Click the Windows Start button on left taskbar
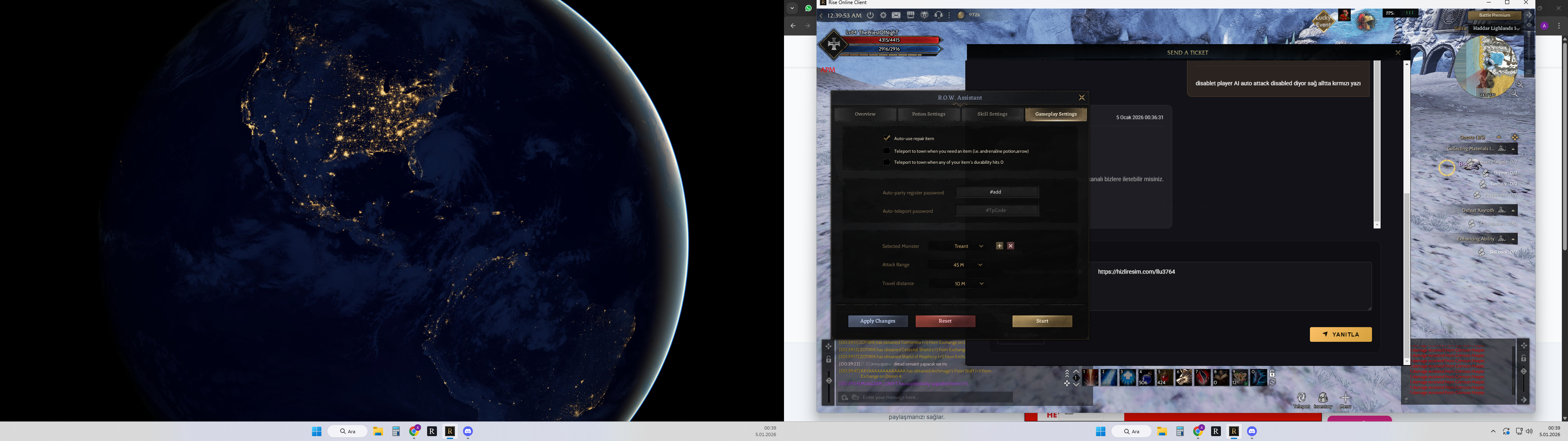1568x441 pixels. coord(316,431)
